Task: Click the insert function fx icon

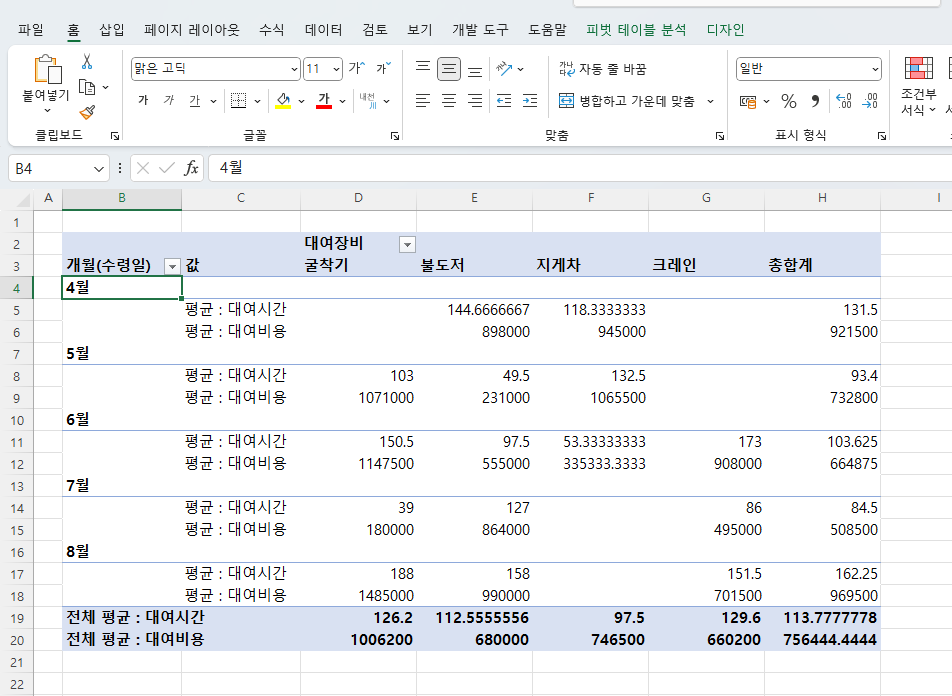Action: point(191,168)
